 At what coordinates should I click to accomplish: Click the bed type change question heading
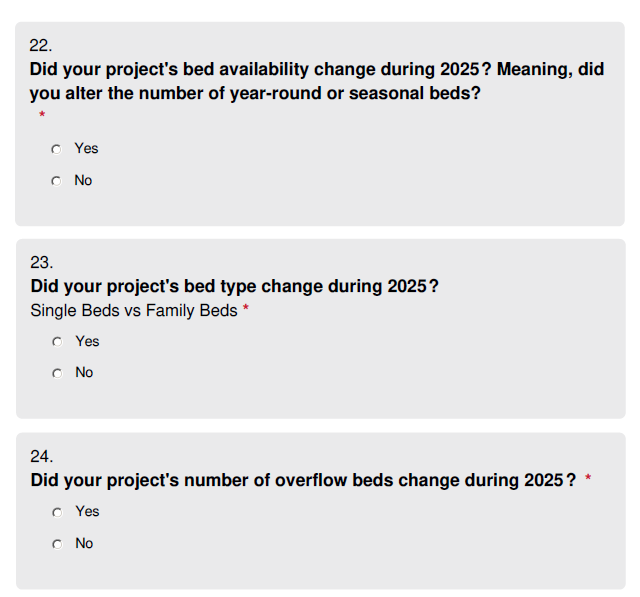235,287
